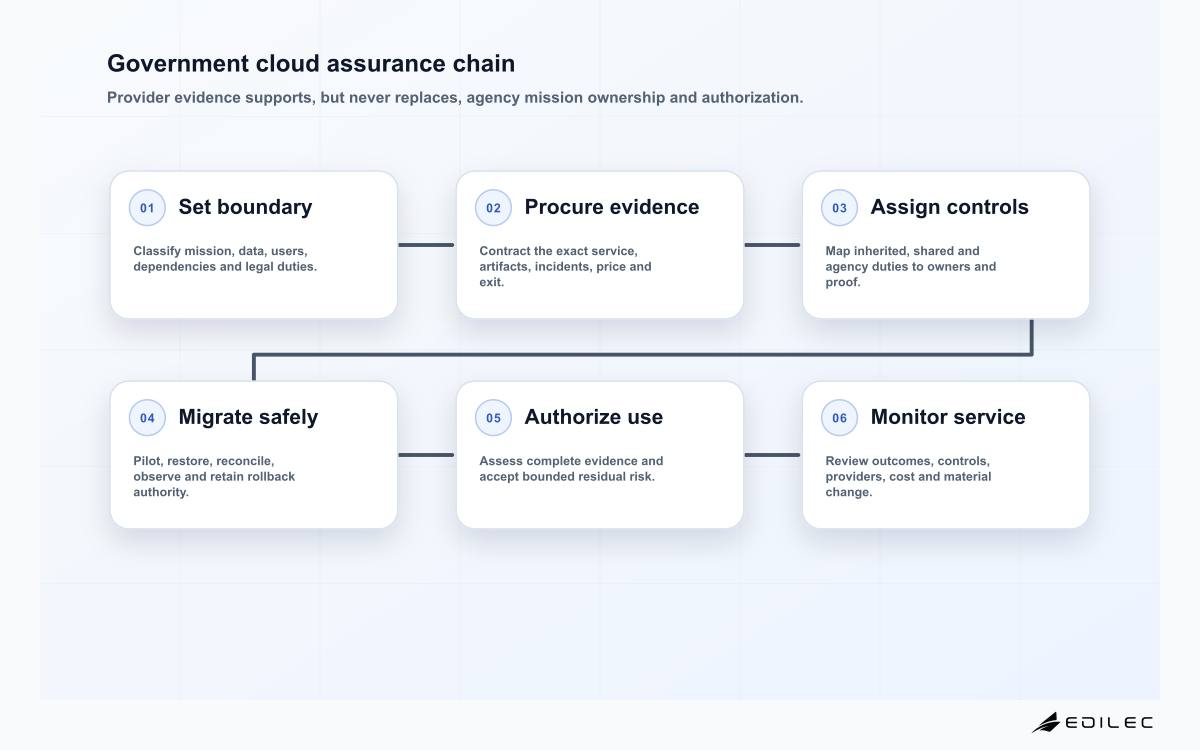
Task: Click the 05 step number badge
Action: 493,418
